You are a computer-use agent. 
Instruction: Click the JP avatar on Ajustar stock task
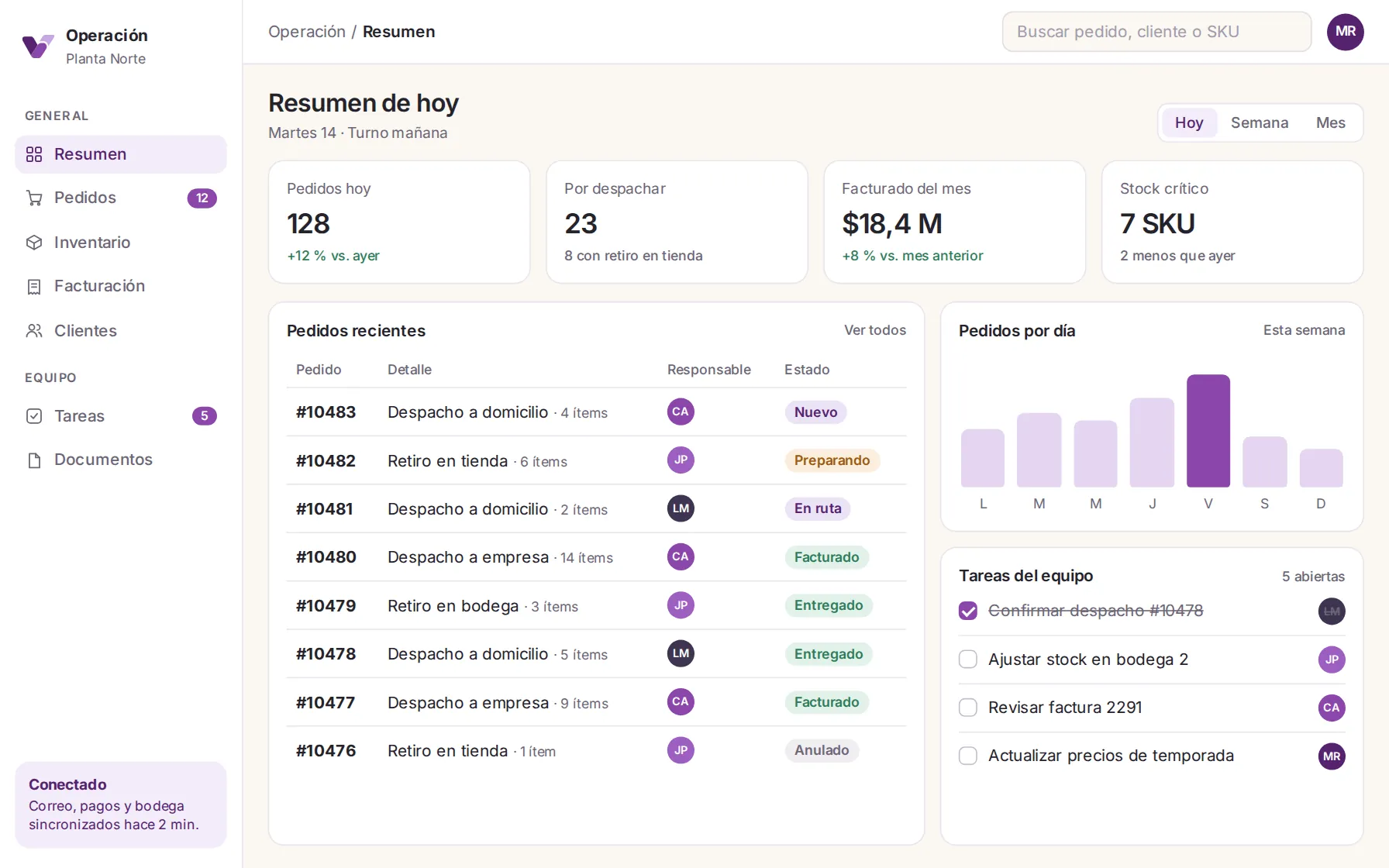pos(1332,660)
